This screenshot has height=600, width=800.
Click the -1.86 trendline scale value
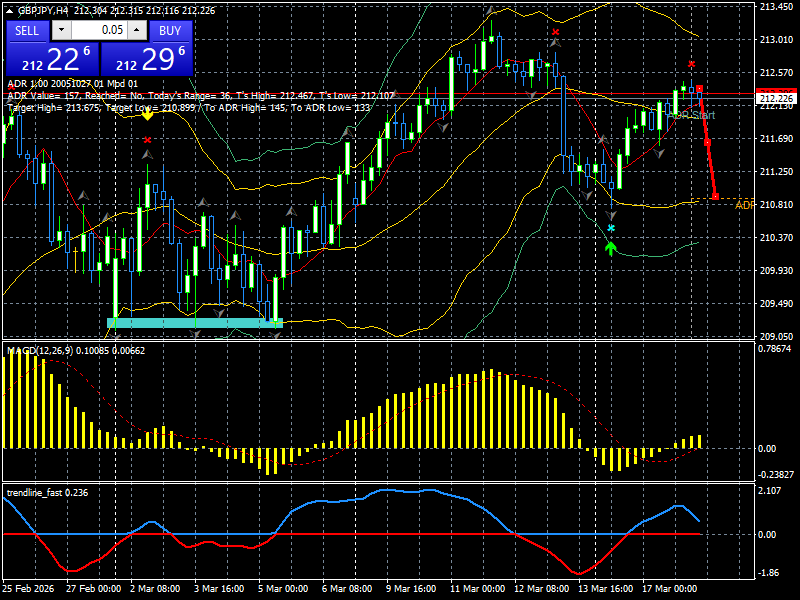click(768, 573)
